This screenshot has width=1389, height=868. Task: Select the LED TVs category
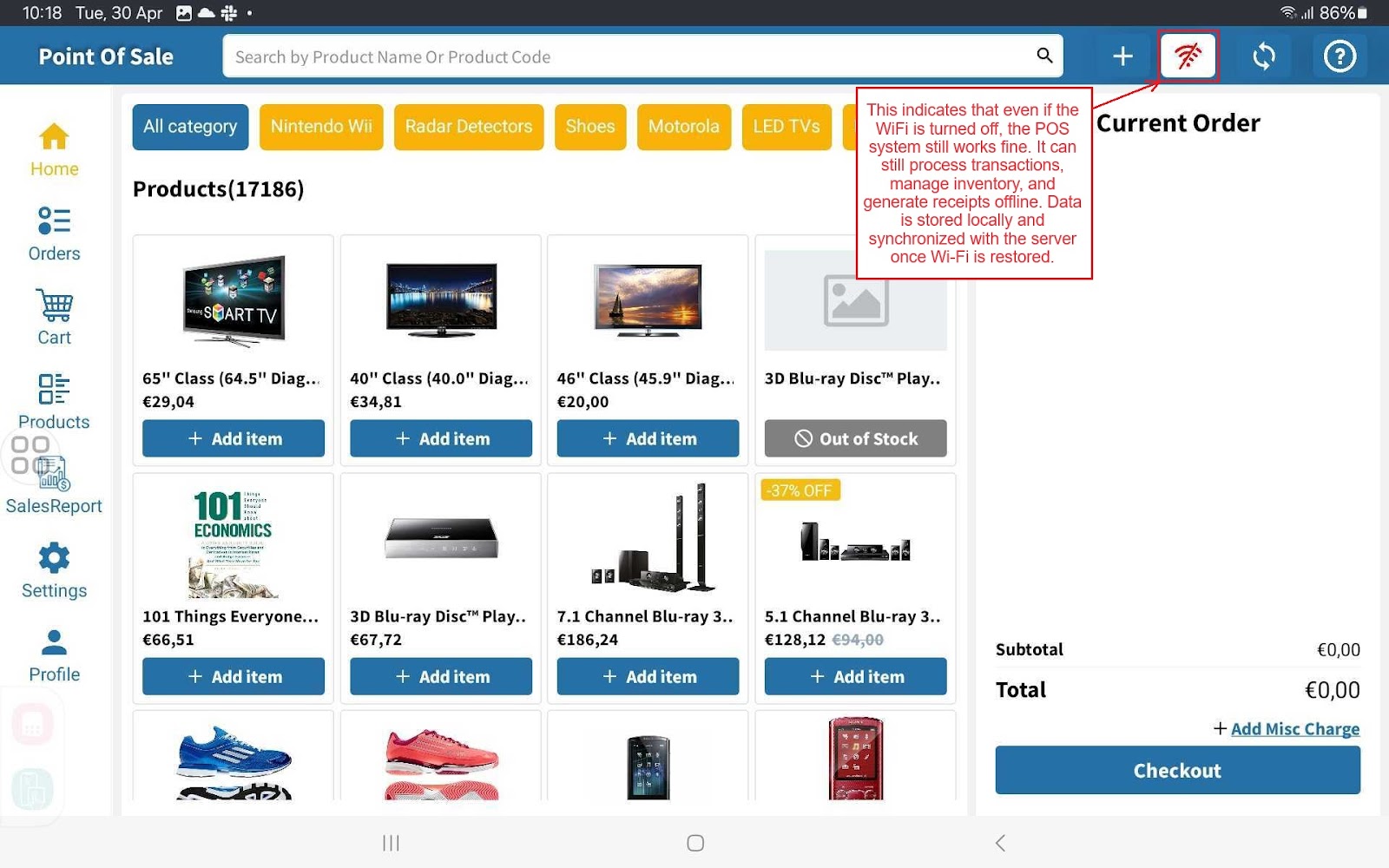(x=786, y=127)
